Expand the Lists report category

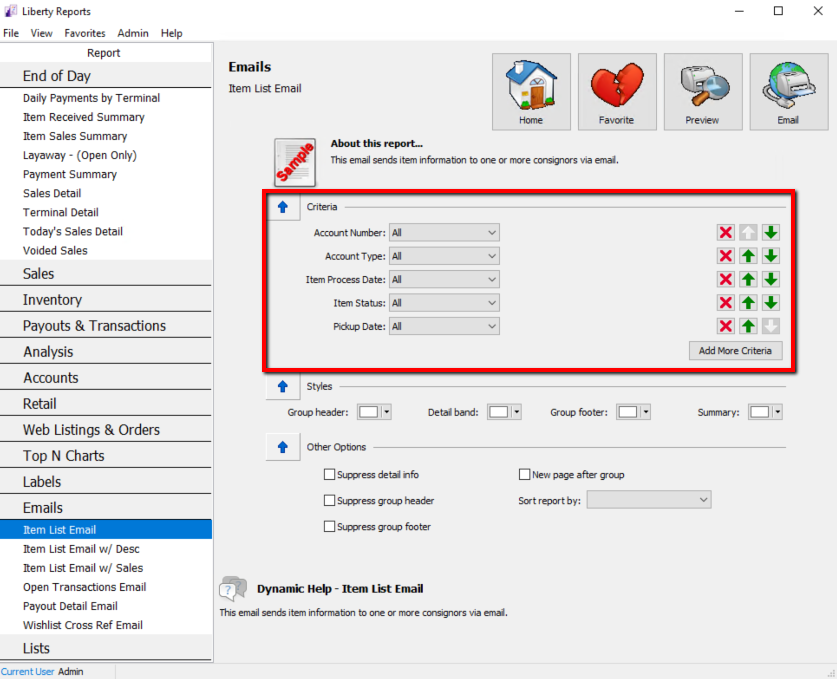(106, 649)
